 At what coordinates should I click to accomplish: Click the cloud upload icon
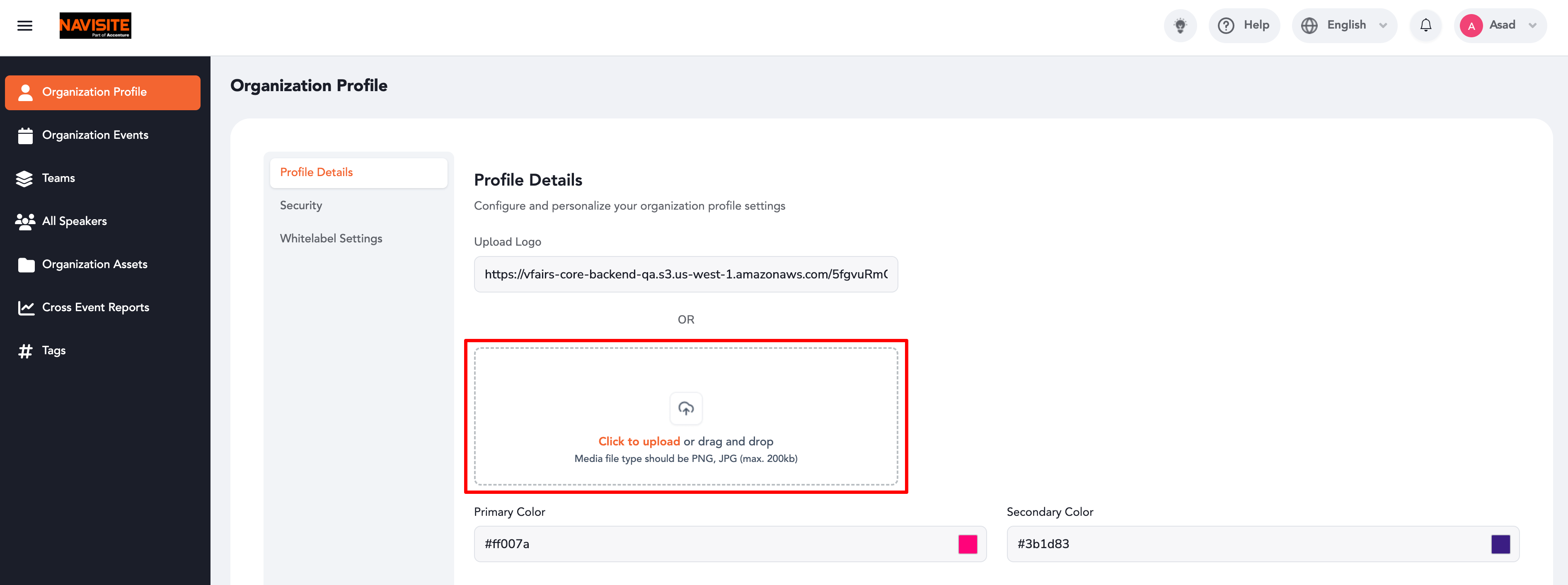[686, 409]
